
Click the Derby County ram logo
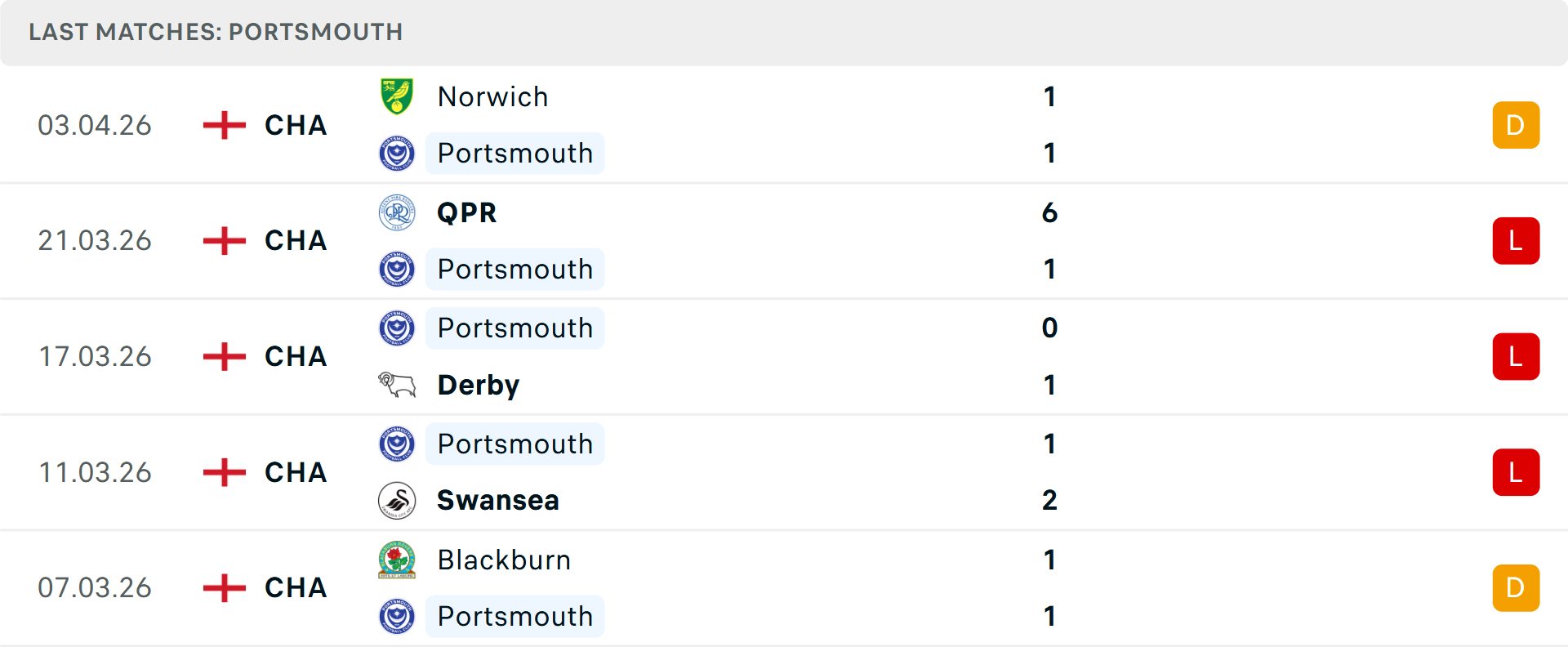click(x=397, y=384)
